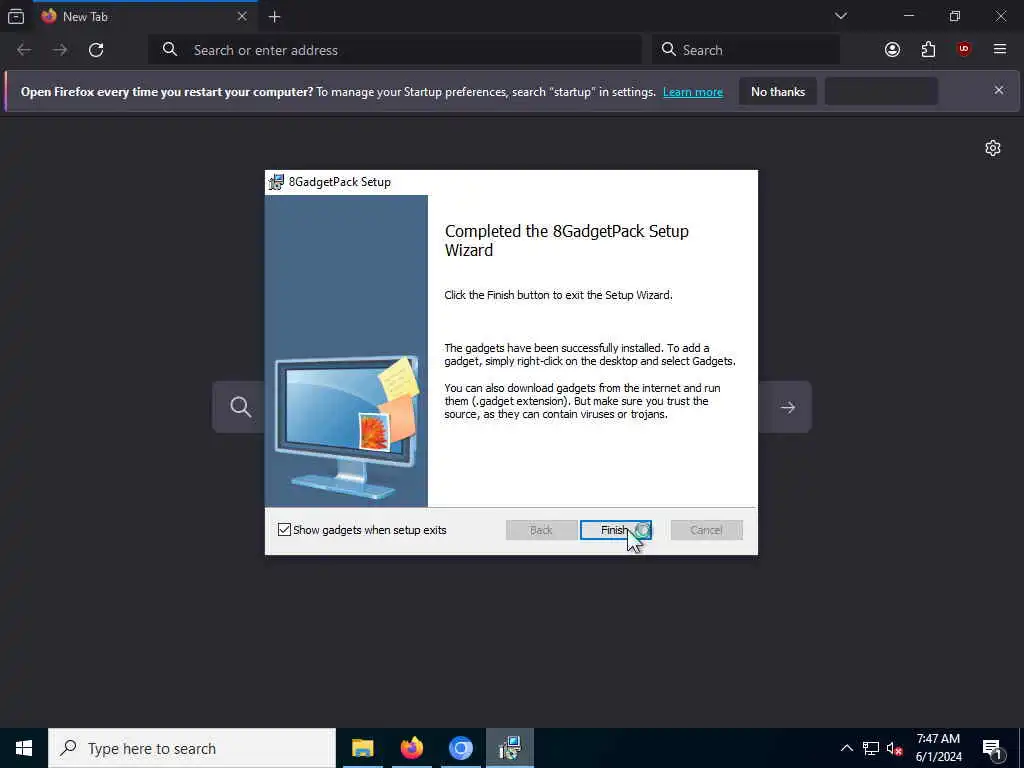Click No thanks on startup notification

[x=778, y=91]
